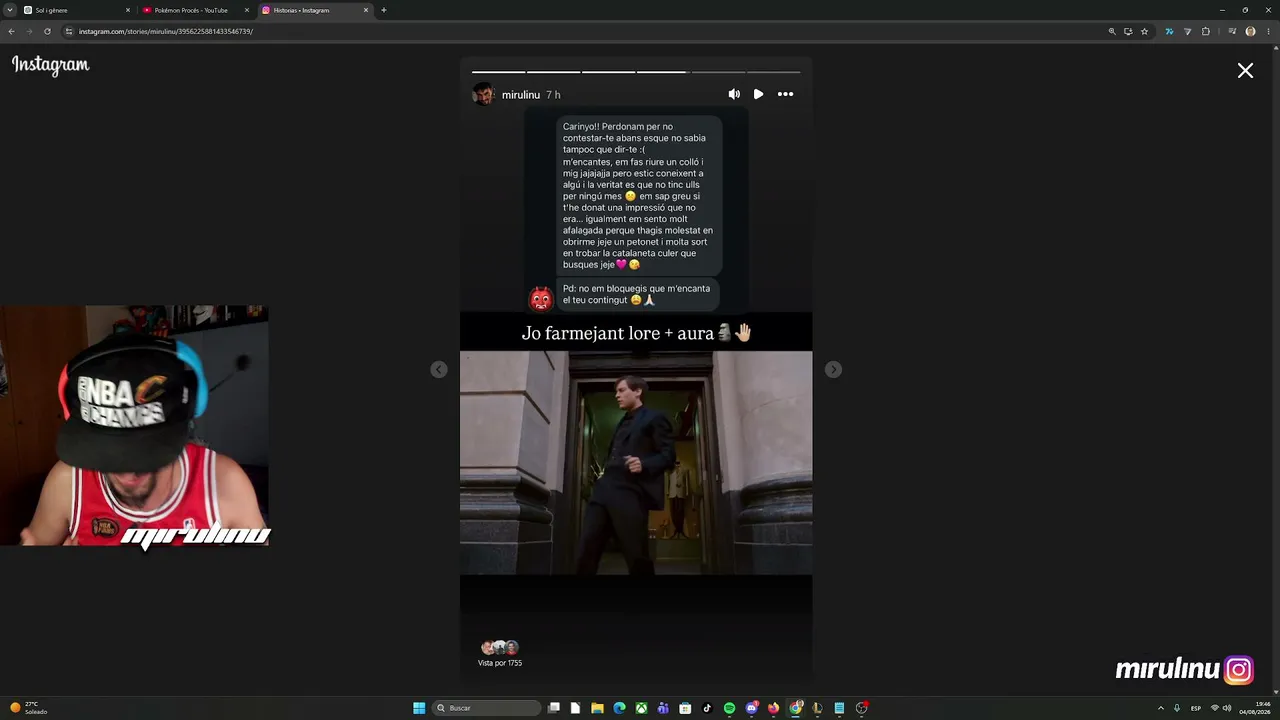
Task: Open File Explorer from the taskbar
Action: pyautogui.click(x=598, y=708)
